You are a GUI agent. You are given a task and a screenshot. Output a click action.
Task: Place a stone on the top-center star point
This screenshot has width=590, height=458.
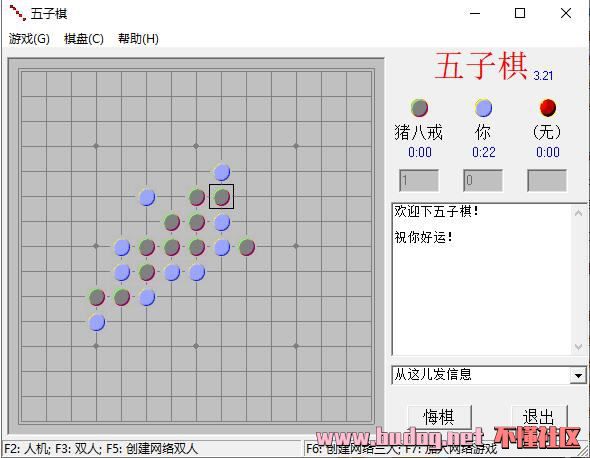196,146
